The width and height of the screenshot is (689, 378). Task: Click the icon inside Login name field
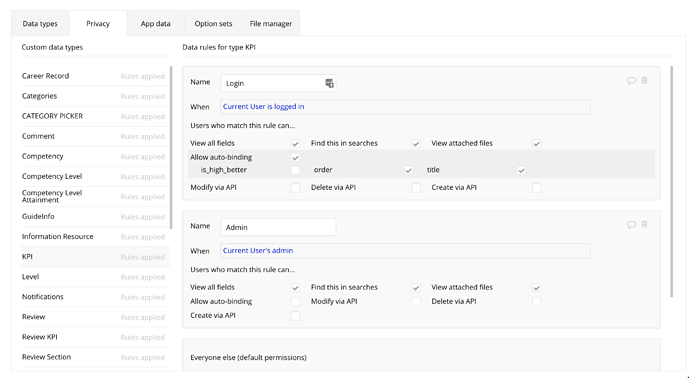tap(329, 84)
